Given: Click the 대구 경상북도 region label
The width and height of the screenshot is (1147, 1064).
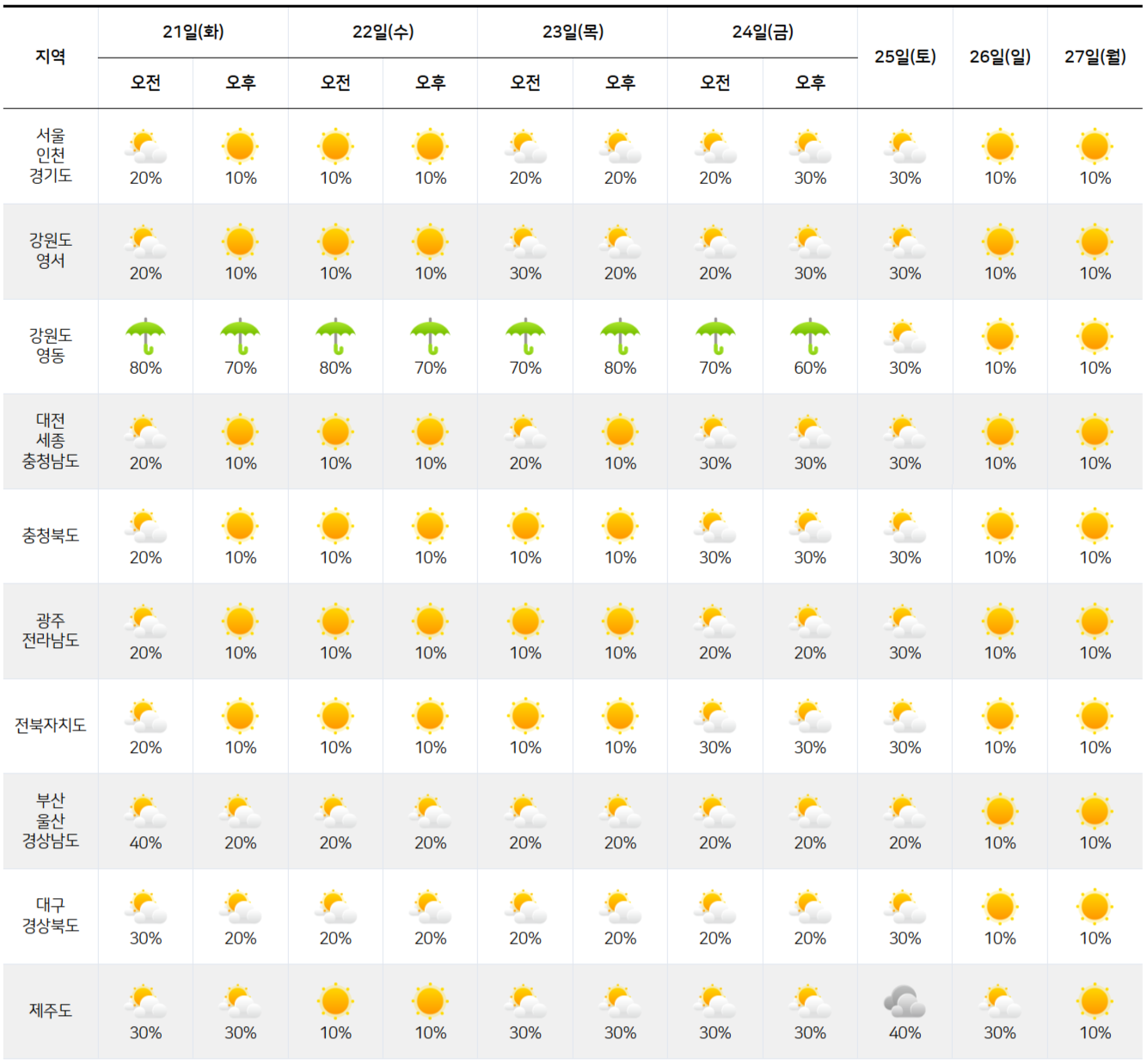Looking at the screenshot, I should click(51, 915).
